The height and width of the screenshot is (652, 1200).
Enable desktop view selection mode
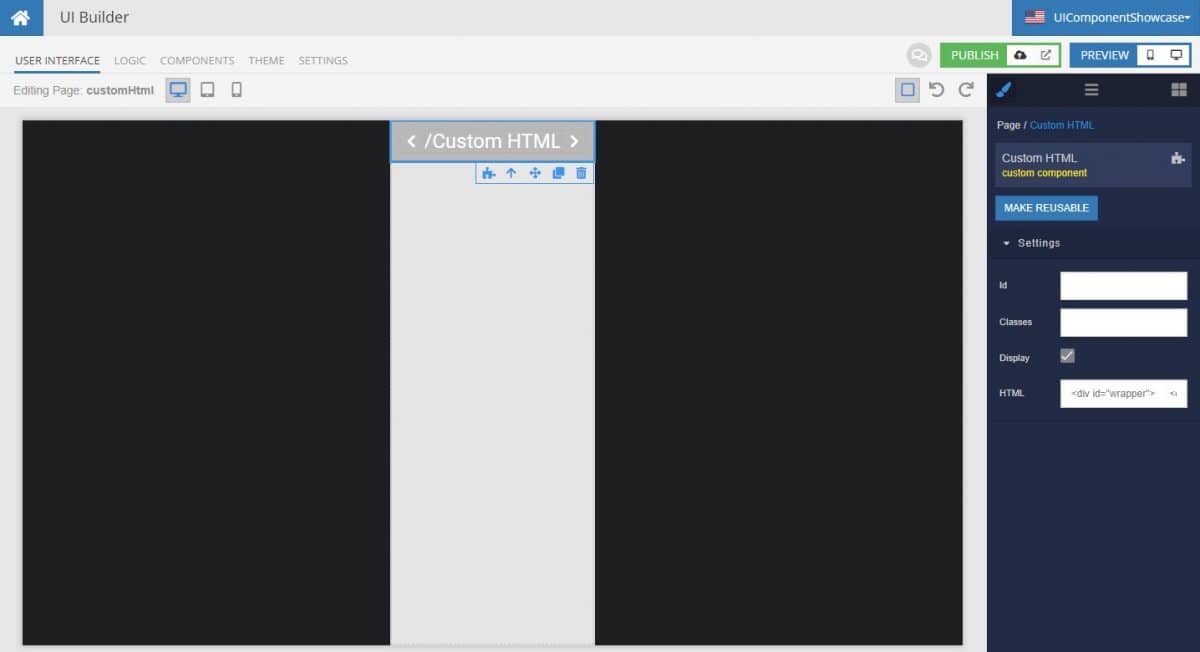(906, 89)
